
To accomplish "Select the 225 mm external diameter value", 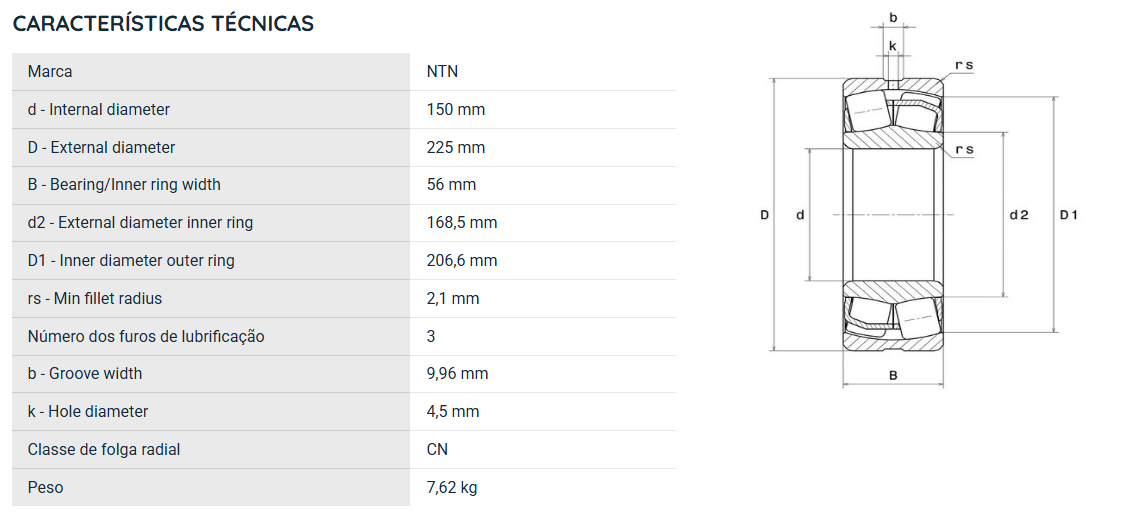I will point(456,147).
